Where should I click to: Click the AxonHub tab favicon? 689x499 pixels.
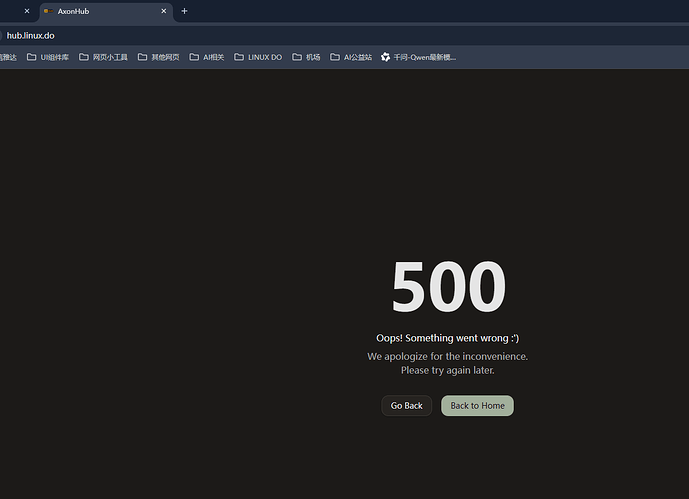click(x=48, y=11)
